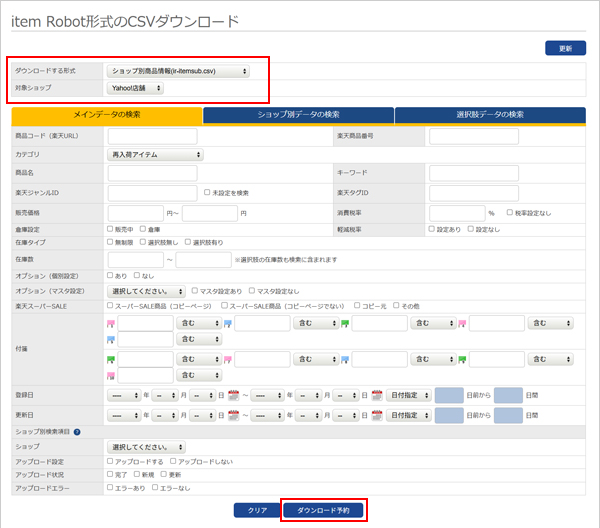
Task: Tick the アップロード状況 新規 checkbox
Action: [x=137, y=474]
